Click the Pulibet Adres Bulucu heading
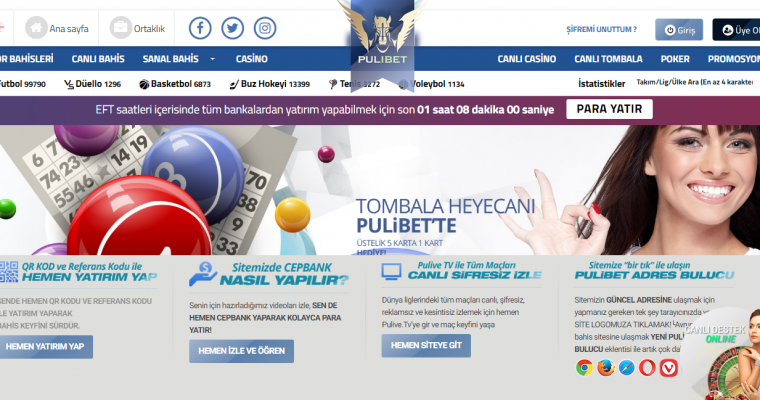 click(x=654, y=275)
